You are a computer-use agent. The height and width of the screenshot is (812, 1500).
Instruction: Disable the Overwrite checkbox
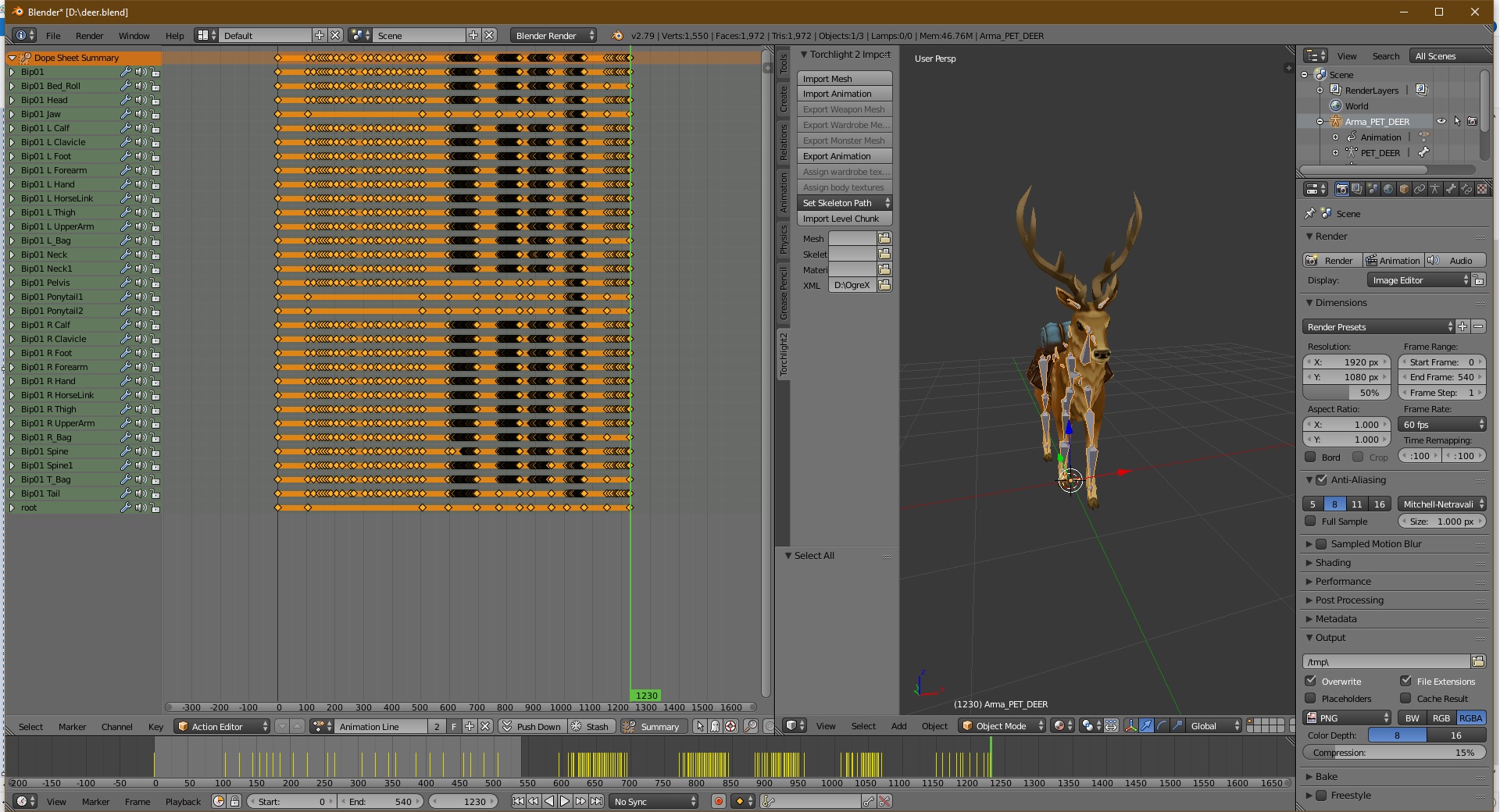point(1311,681)
